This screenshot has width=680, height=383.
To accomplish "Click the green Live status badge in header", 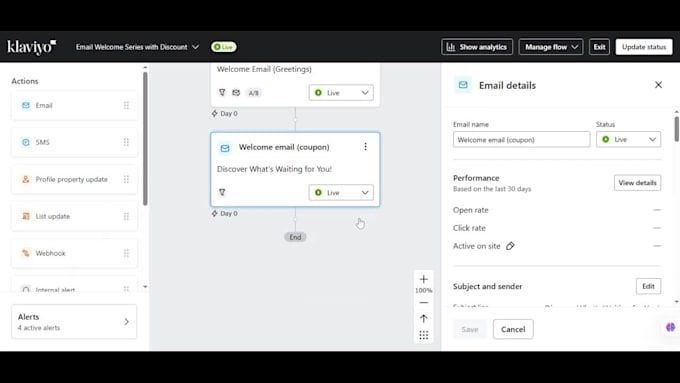I will 223,47.
